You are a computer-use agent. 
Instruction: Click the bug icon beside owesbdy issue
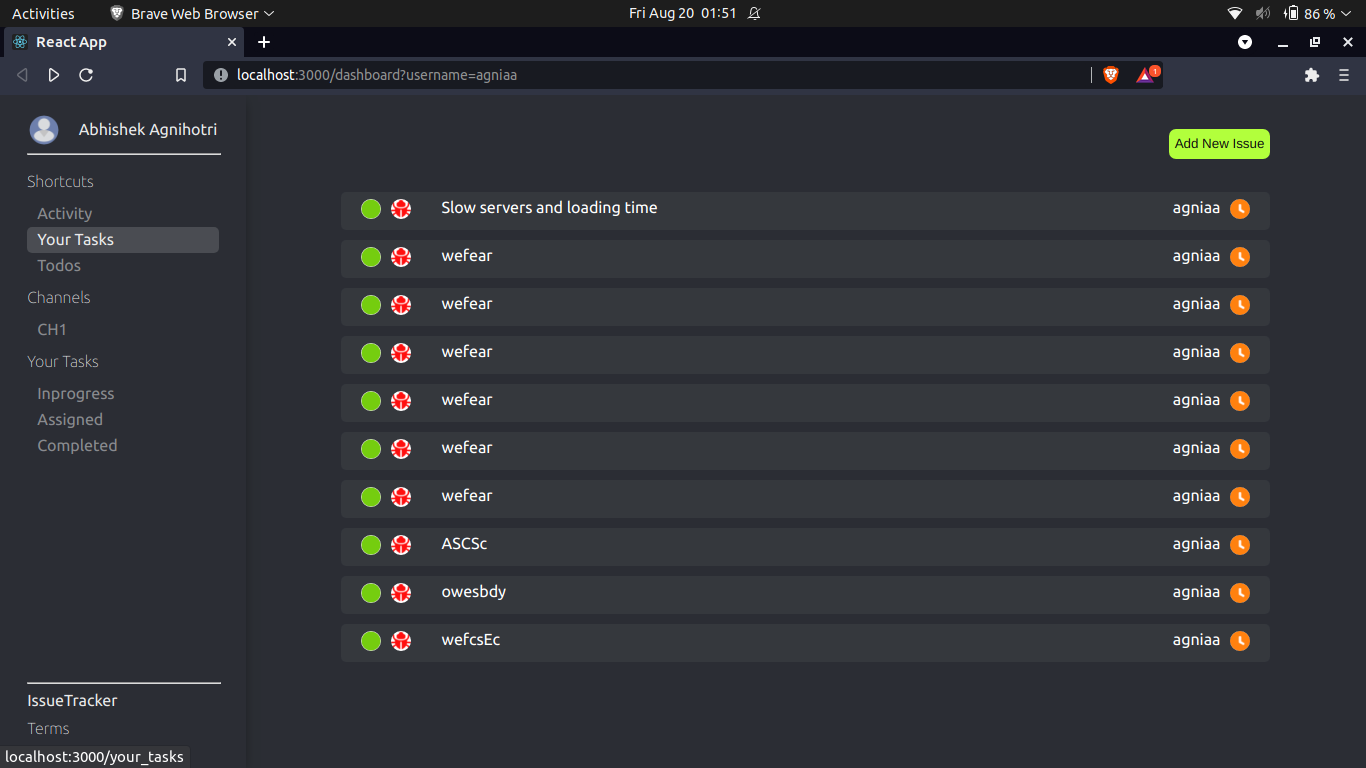pyautogui.click(x=401, y=593)
